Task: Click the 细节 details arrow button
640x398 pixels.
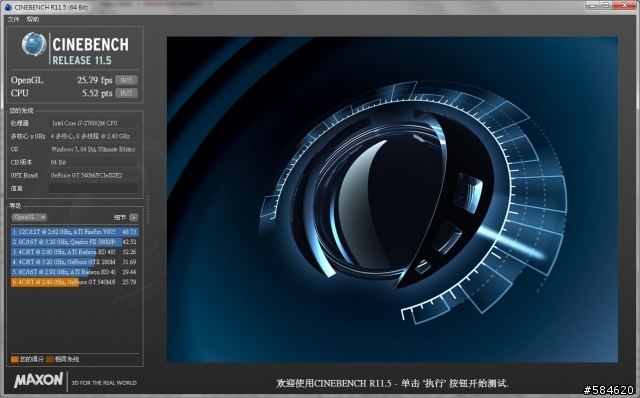Action: pyautogui.click(x=133, y=218)
